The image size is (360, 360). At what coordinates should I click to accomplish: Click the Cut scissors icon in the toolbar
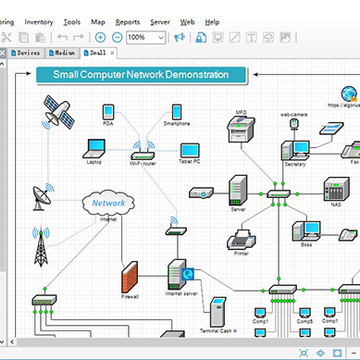coord(6,37)
